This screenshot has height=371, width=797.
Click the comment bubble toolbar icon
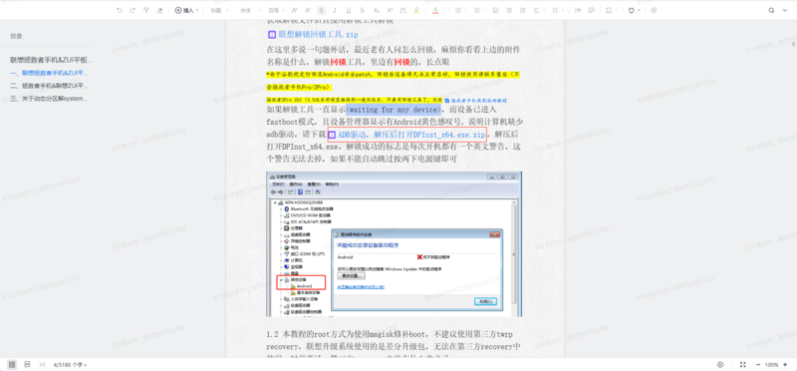tap(592, 10)
